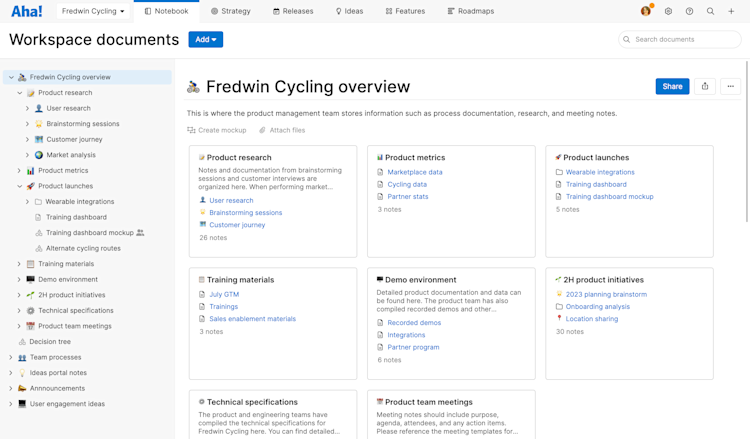Image resolution: width=750 pixels, height=439 pixels.
Task: Open the Location sharing link
Action: (x=592, y=319)
